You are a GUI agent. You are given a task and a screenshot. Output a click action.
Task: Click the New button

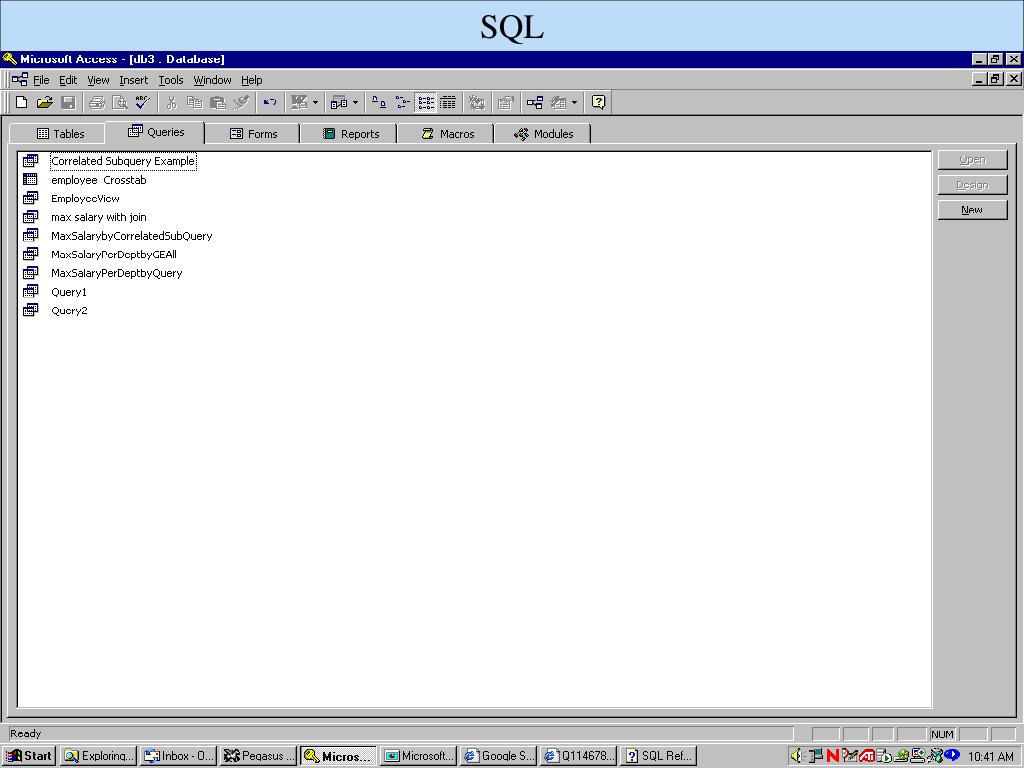[x=972, y=210]
